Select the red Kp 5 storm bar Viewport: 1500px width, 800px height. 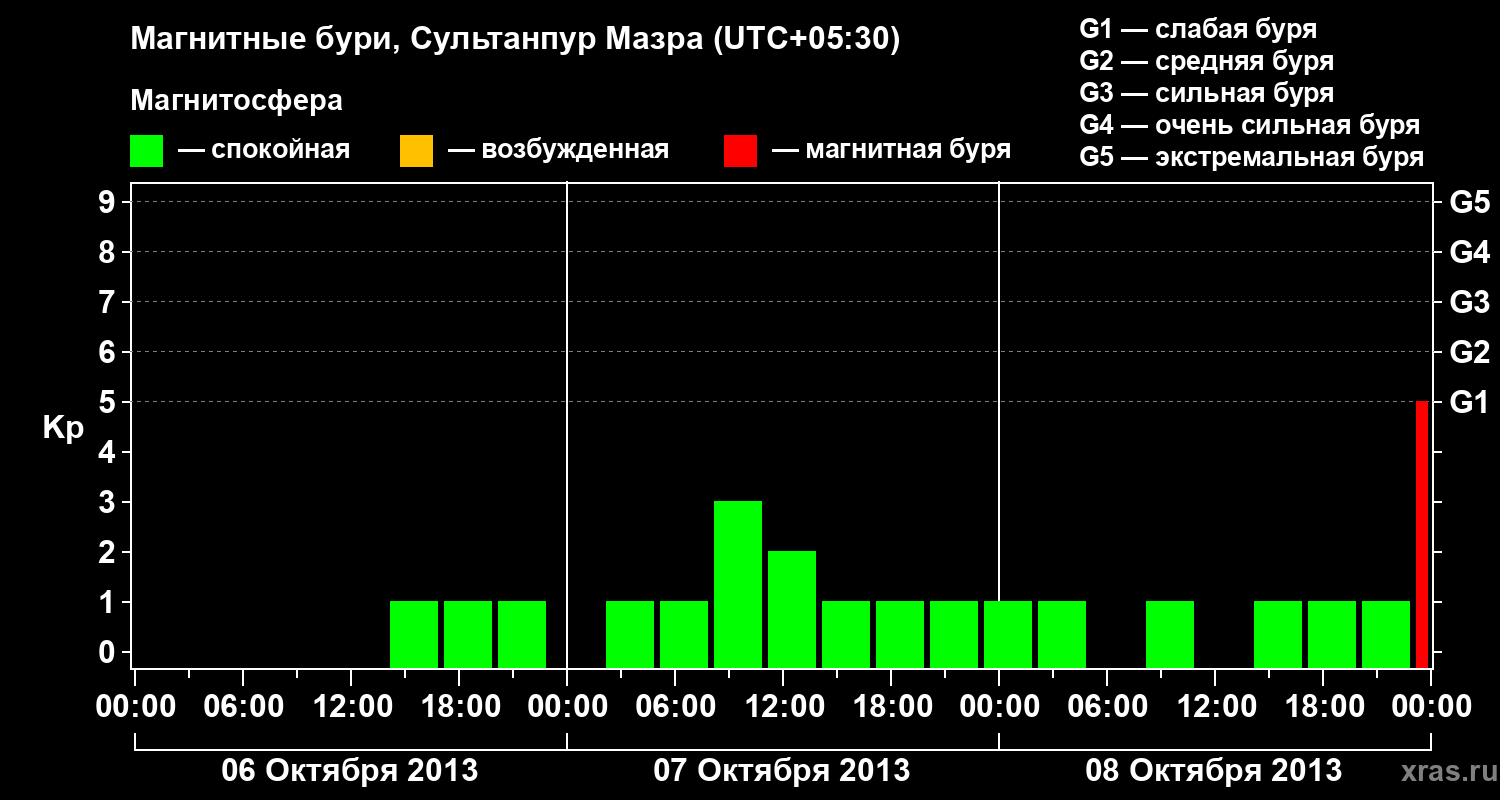(x=1422, y=534)
